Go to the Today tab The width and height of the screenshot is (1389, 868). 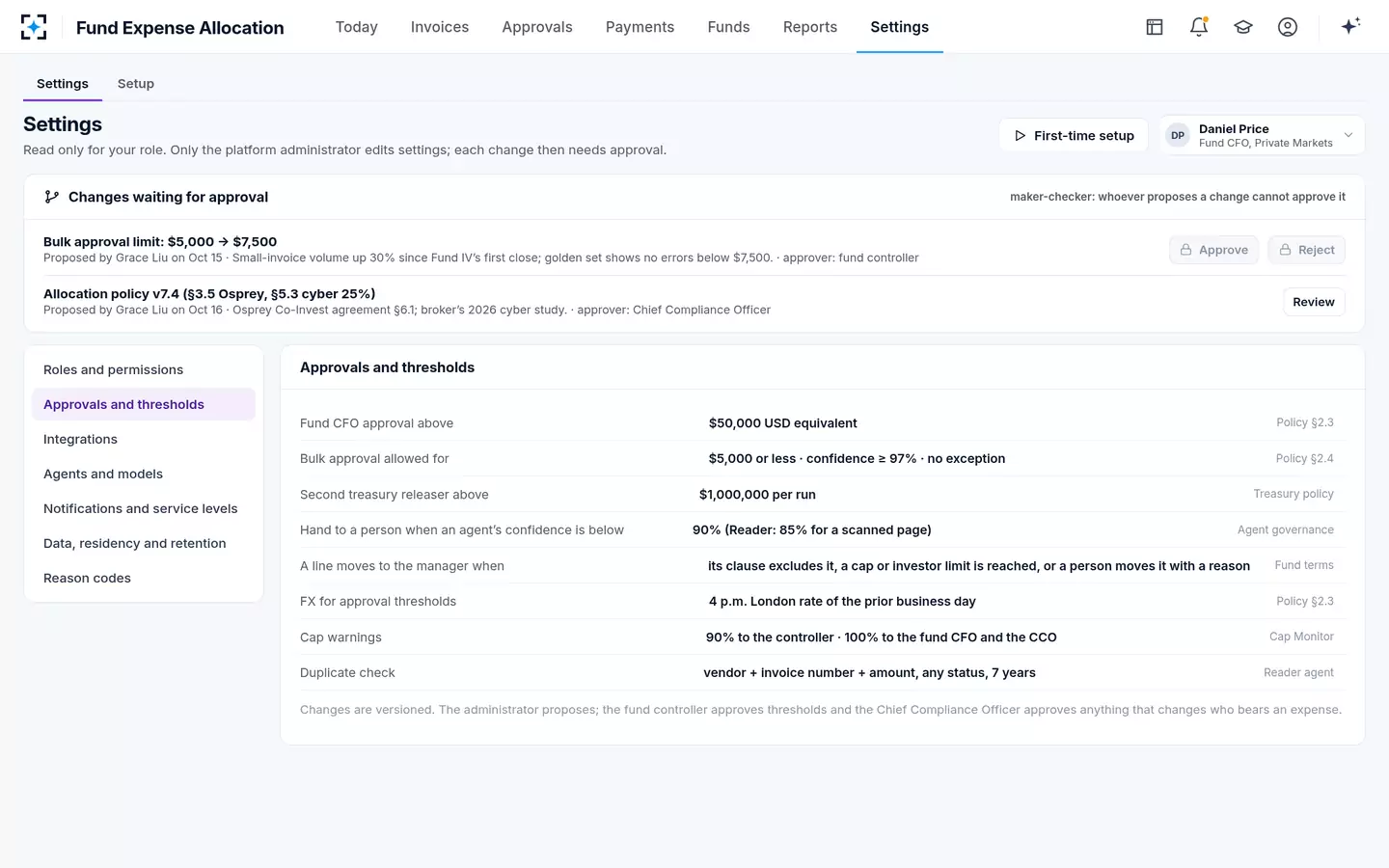click(x=357, y=27)
